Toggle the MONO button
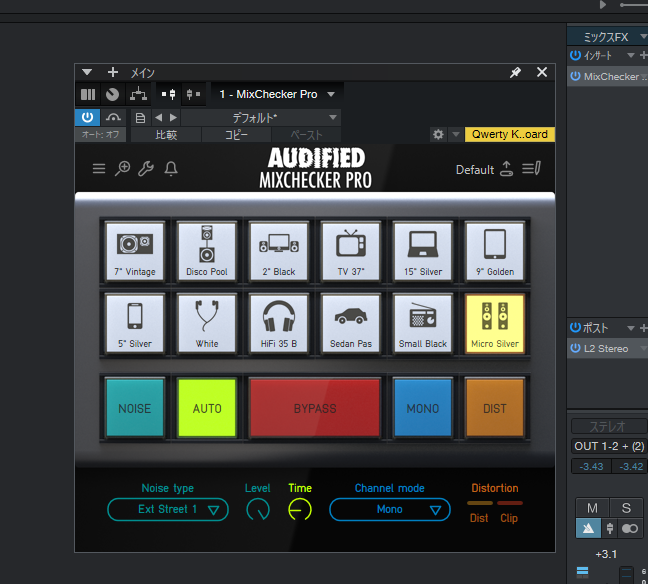The height and width of the screenshot is (584, 648). coord(423,408)
